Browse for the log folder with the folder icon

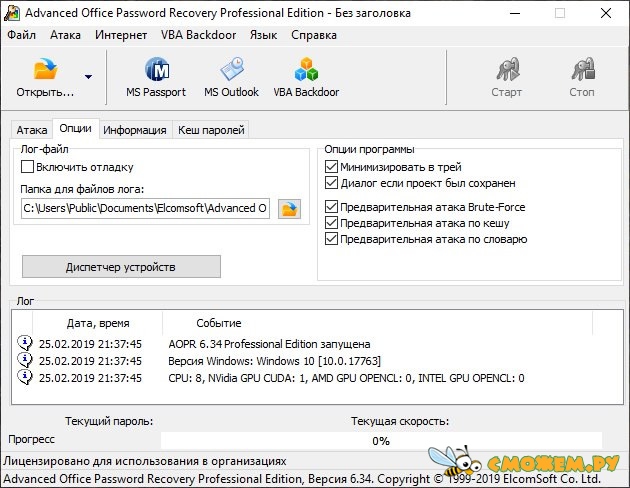coord(289,209)
